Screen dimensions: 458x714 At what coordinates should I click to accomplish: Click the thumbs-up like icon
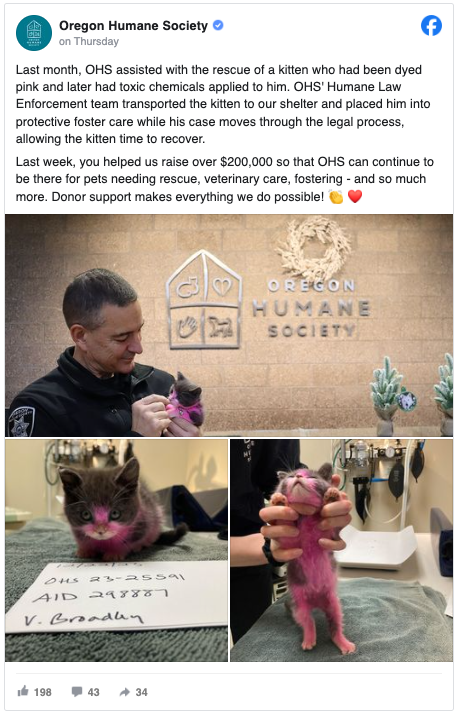pyautogui.click(x=23, y=691)
